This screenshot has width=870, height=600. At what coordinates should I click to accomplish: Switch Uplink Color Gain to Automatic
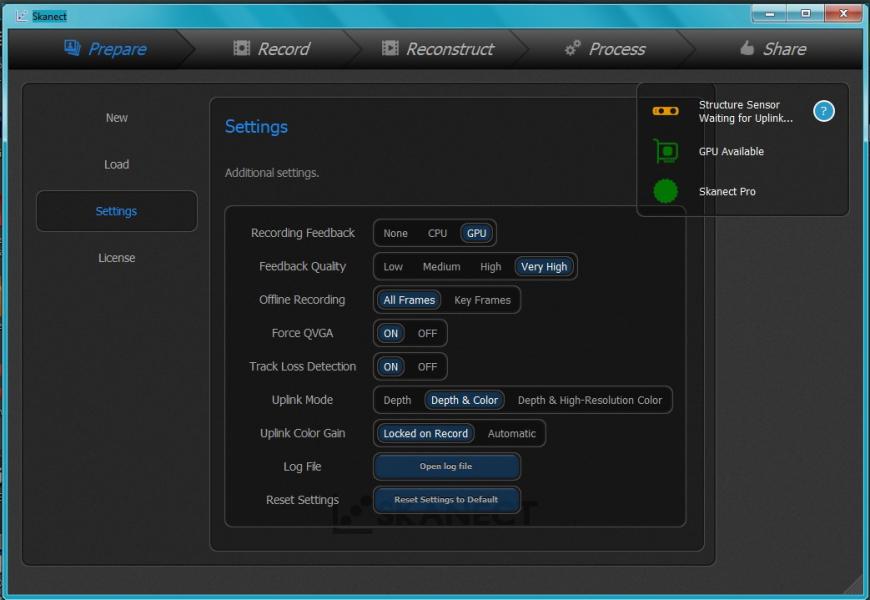pos(512,433)
